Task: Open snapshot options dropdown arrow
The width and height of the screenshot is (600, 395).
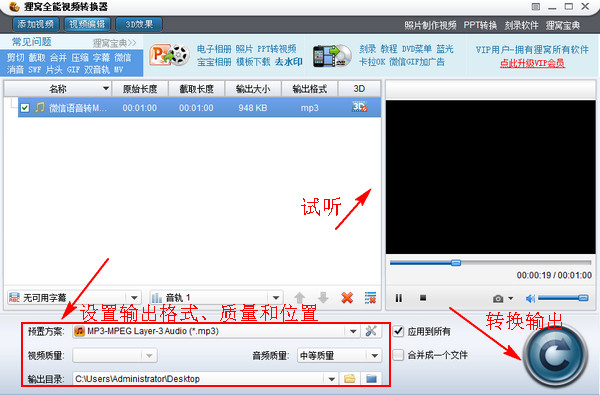Action: pos(510,298)
